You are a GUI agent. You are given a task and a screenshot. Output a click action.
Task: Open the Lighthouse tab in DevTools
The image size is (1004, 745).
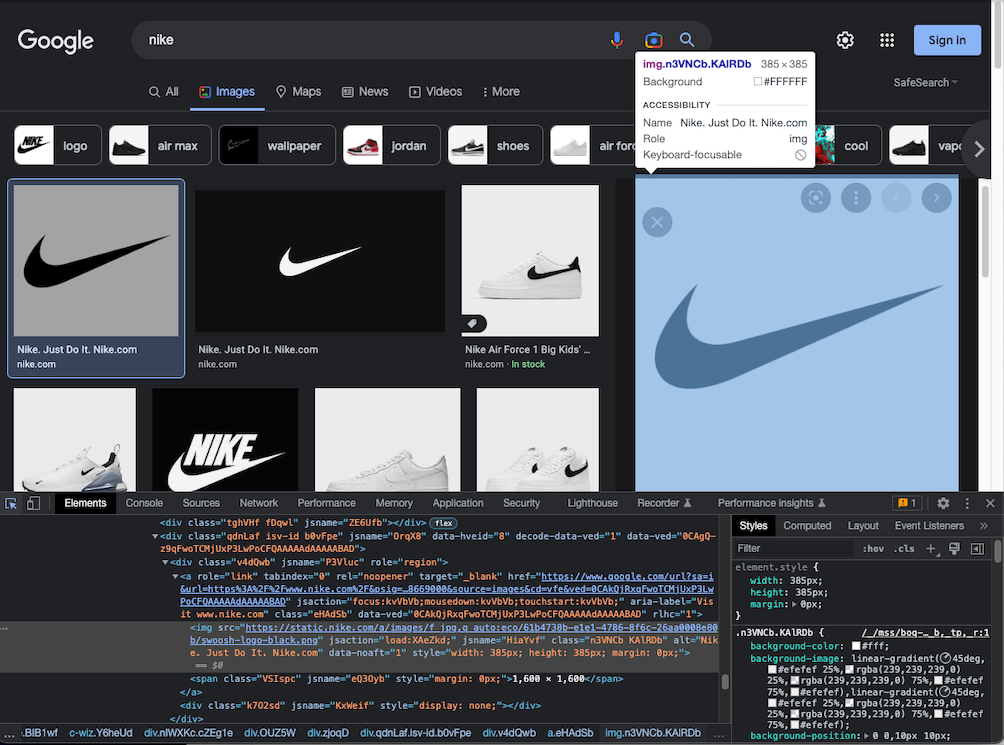592,503
